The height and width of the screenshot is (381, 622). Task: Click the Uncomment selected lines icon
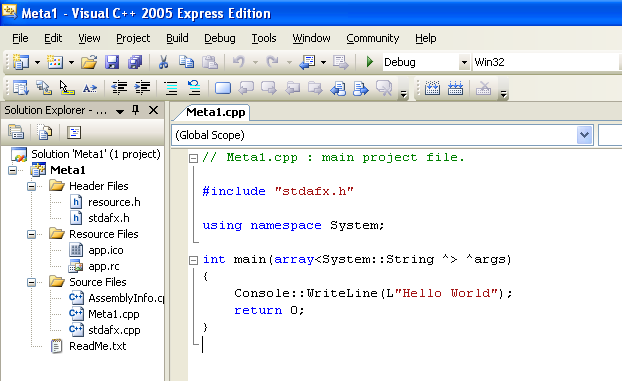pos(194,88)
